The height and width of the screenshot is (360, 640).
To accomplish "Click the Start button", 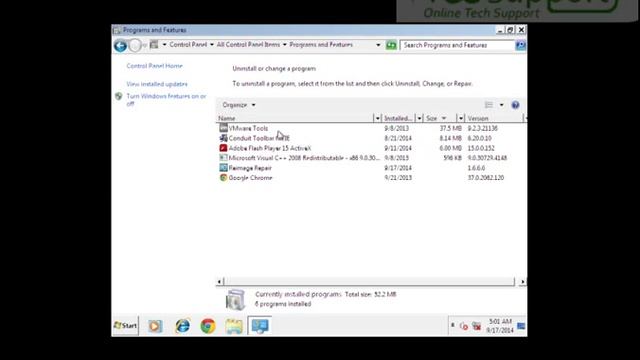I will pos(125,326).
